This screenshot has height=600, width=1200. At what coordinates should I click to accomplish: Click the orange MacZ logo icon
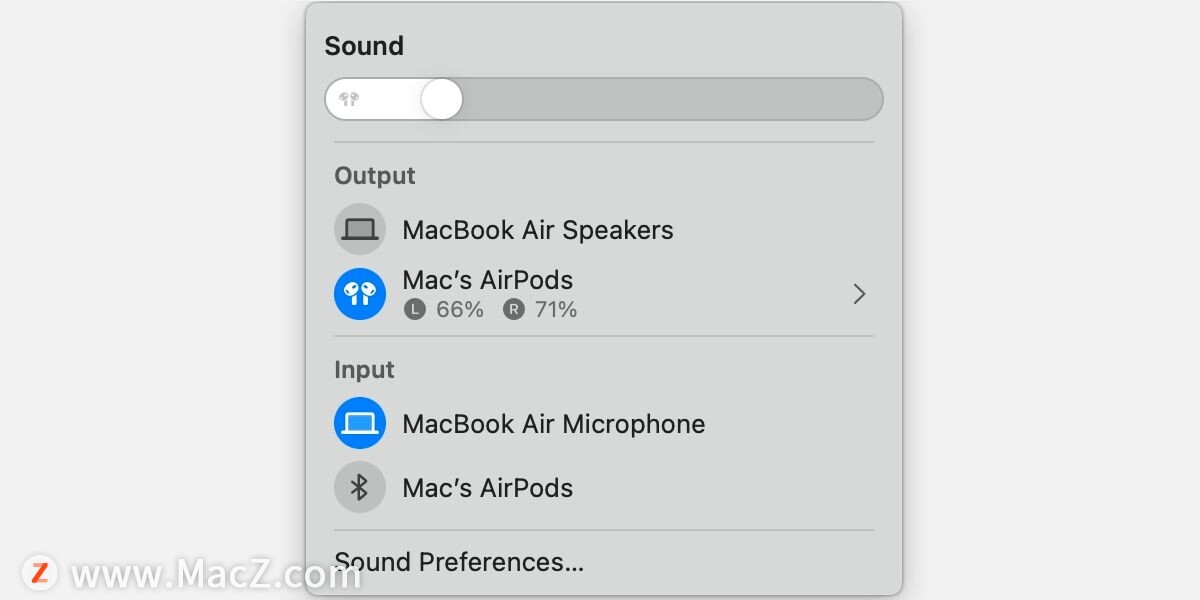coord(41,572)
